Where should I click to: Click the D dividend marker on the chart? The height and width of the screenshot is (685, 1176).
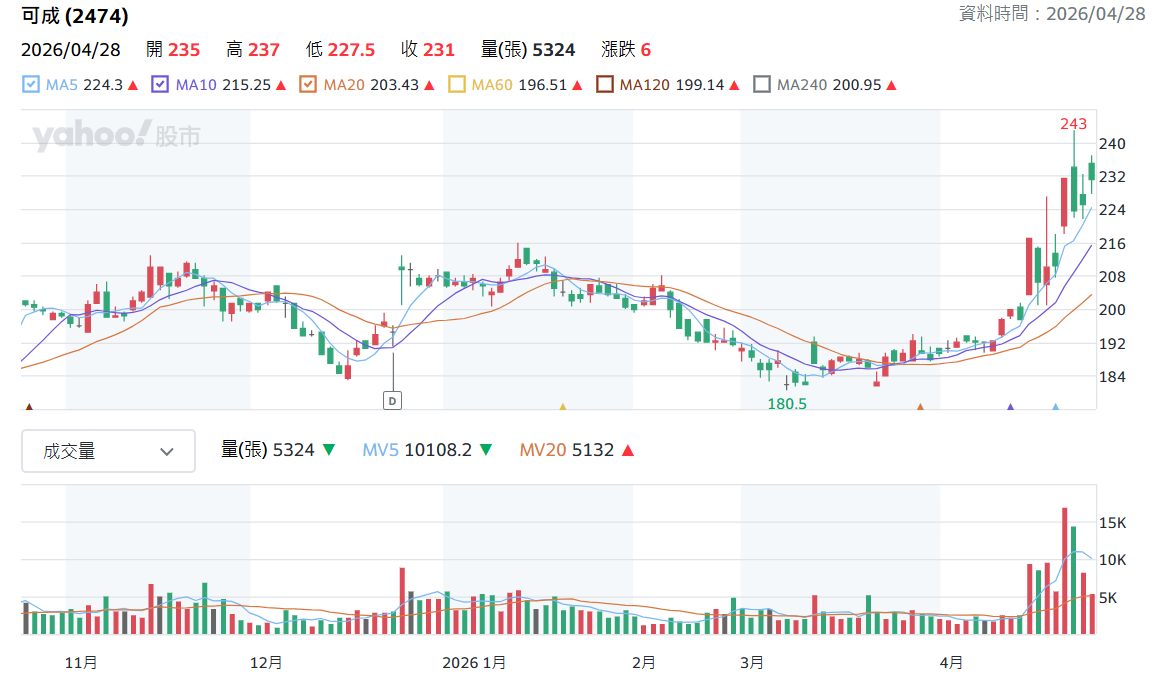pyautogui.click(x=392, y=401)
